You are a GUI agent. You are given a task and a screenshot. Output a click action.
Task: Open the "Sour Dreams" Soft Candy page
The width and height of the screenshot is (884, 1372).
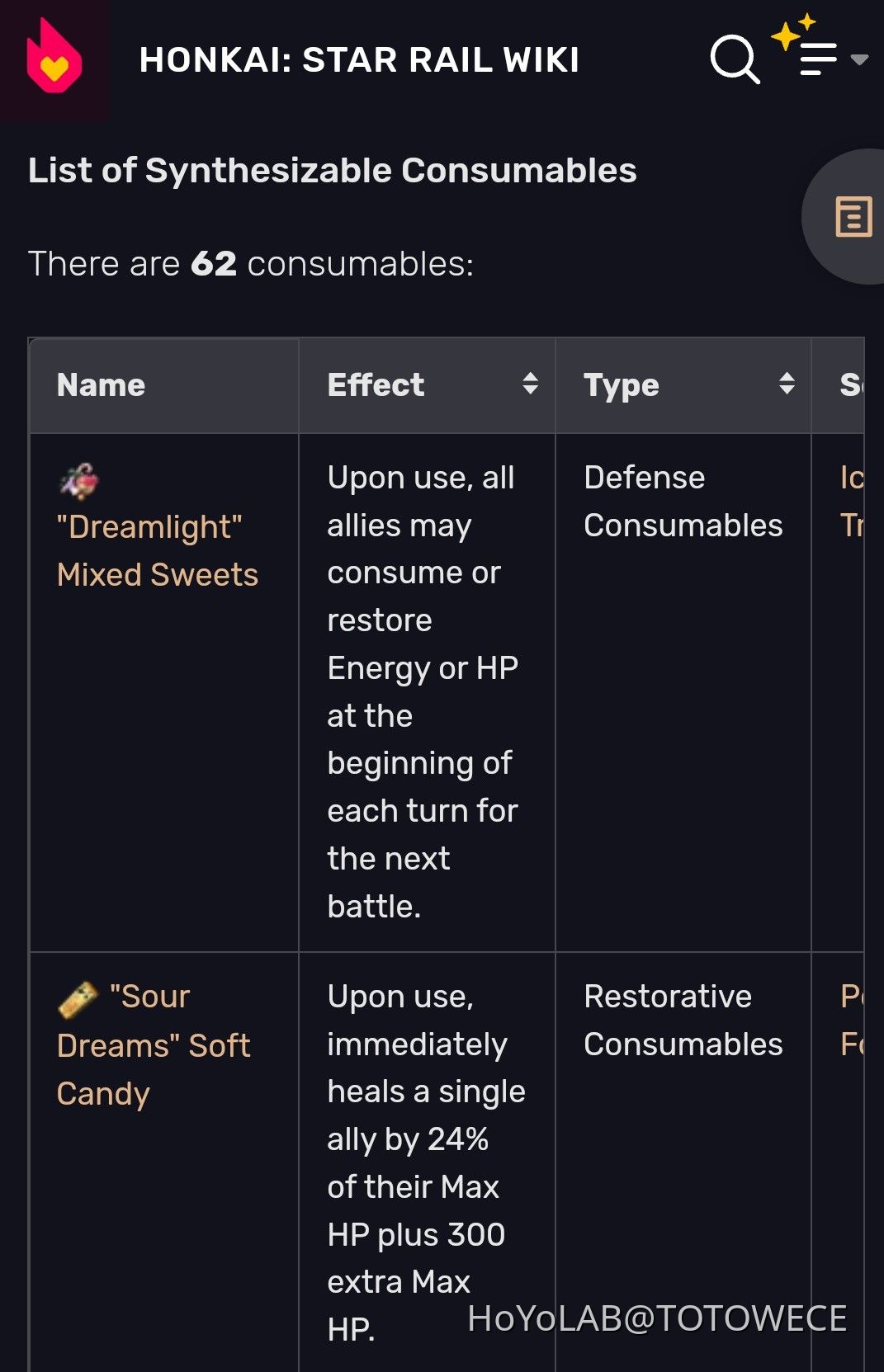point(154,1045)
